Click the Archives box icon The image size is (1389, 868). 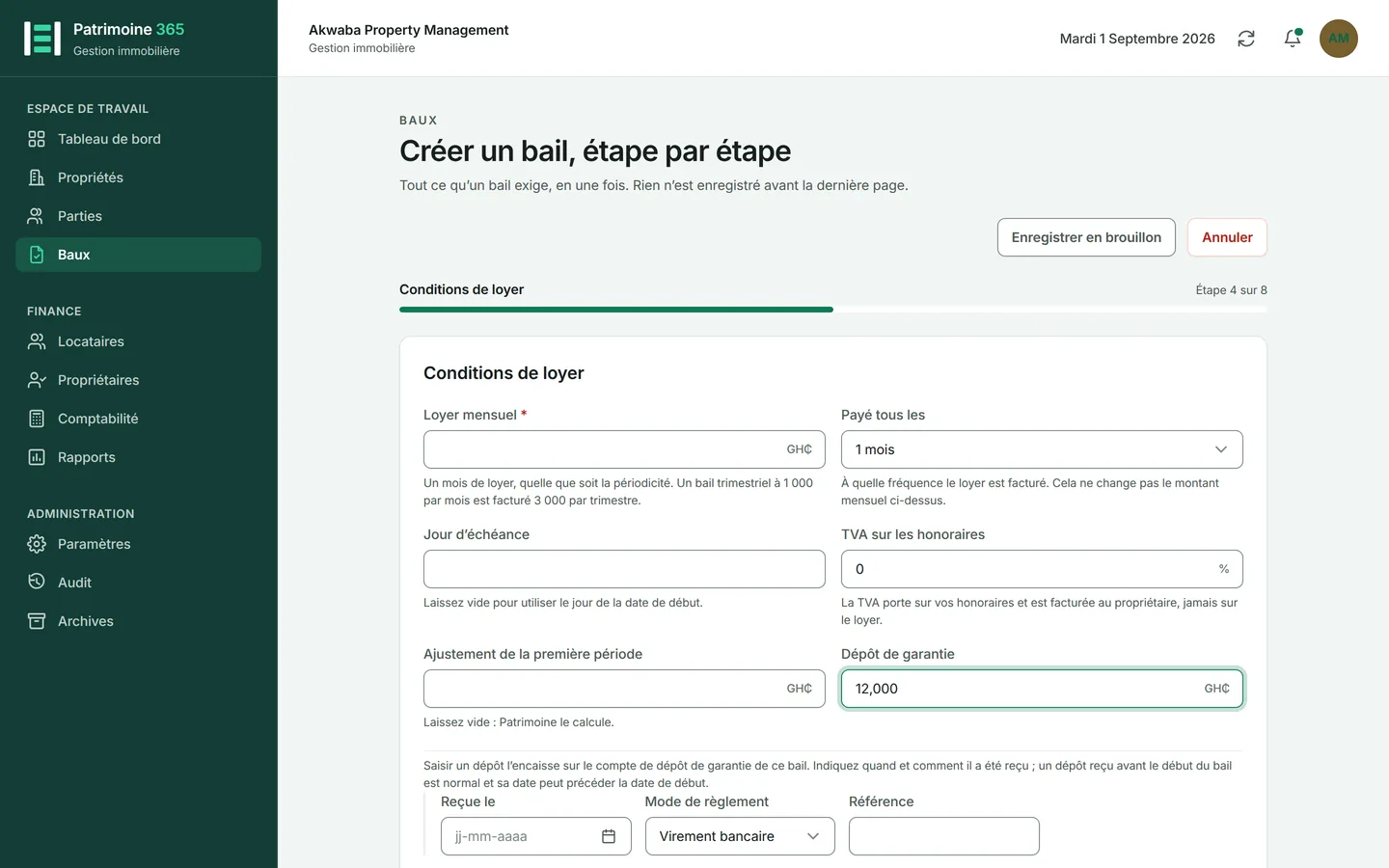coord(37,621)
